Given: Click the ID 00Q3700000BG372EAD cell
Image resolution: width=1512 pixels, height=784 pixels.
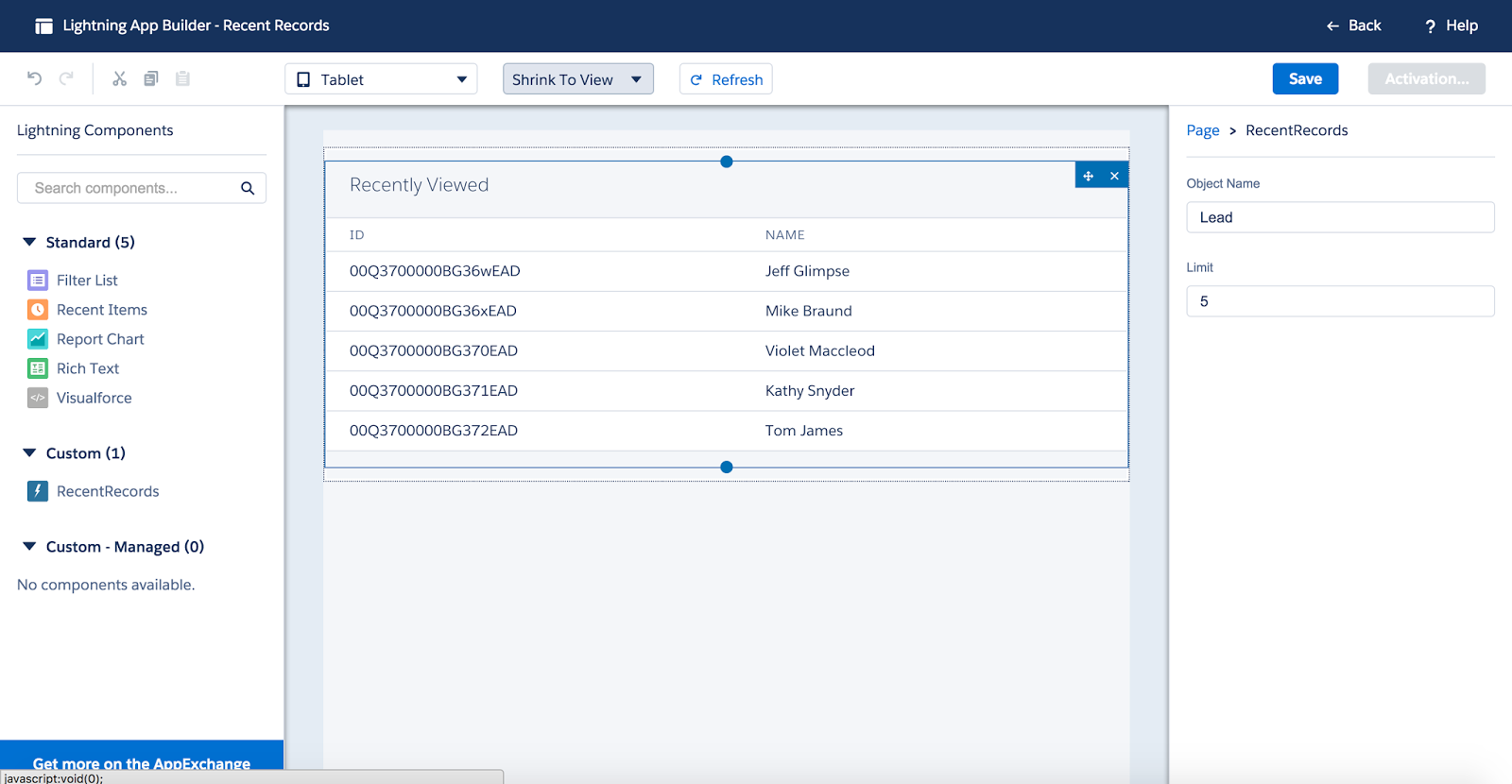Looking at the screenshot, I should [434, 430].
